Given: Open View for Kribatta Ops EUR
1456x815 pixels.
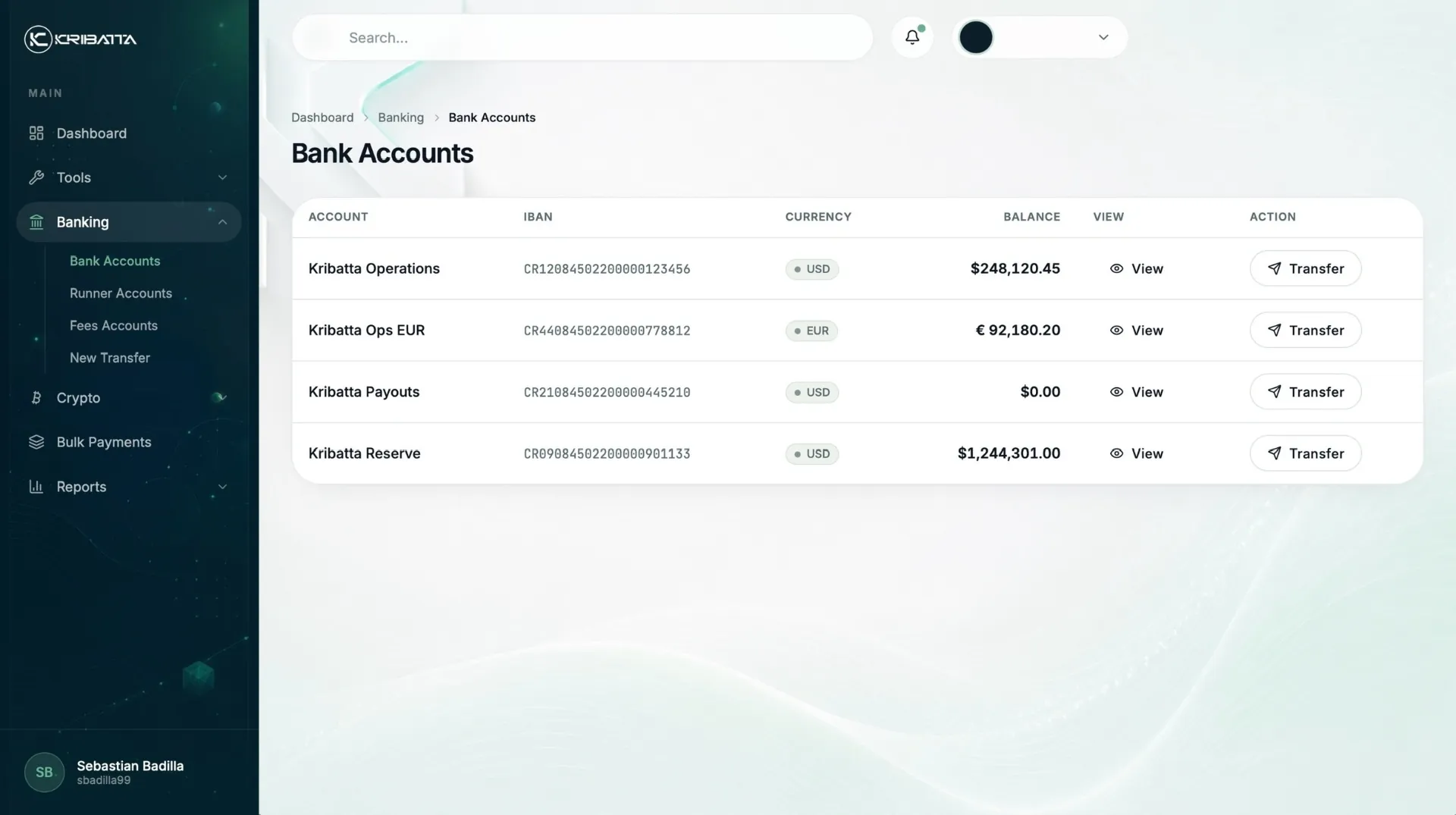Looking at the screenshot, I should pos(1136,331).
